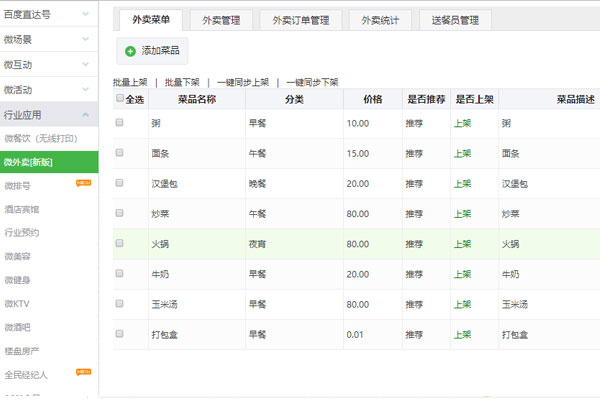Click the 是否上架 column header
The width and height of the screenshot is (600, 400).
(x=474, y=100)
